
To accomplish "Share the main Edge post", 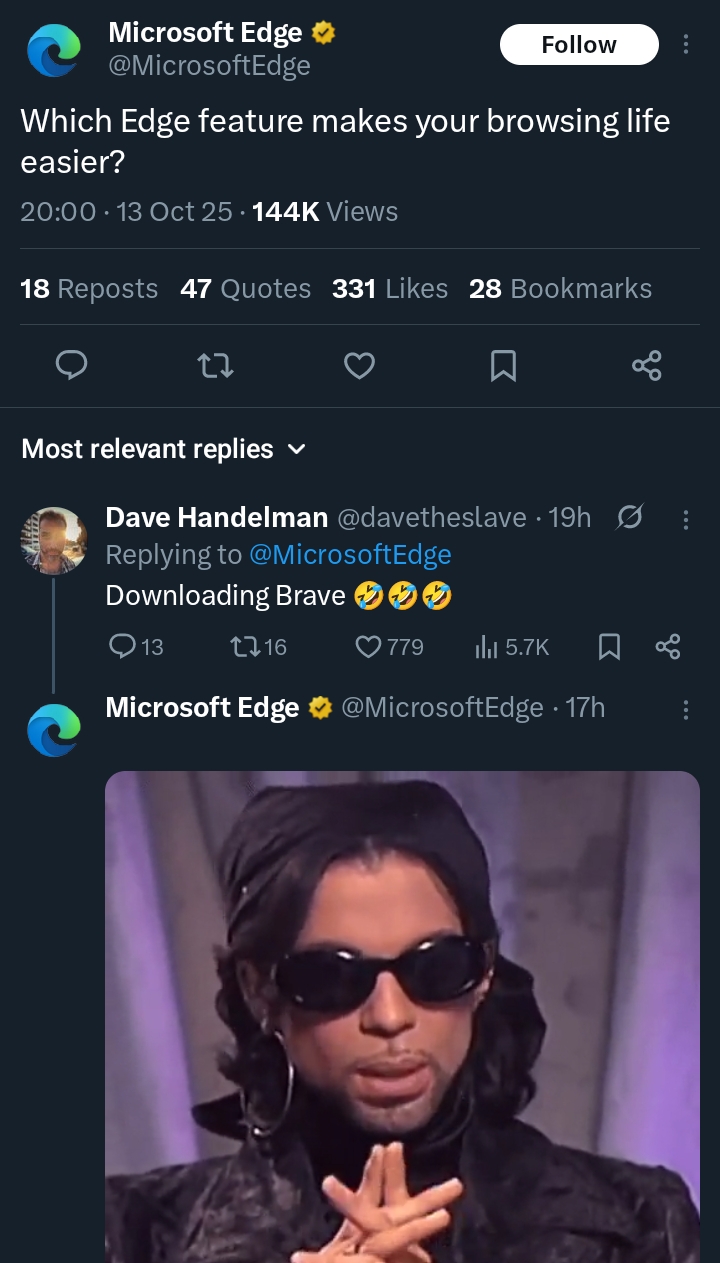I will coord(647,366).
